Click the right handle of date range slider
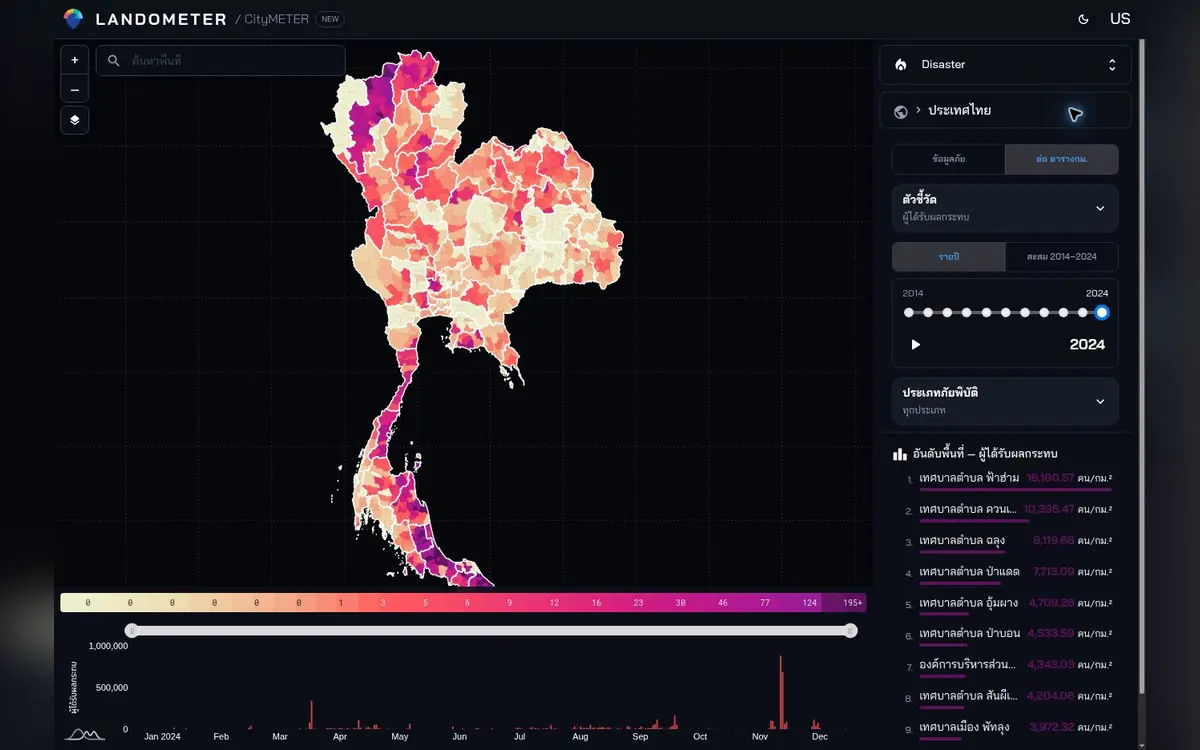Viewport: 1200px width, 750px height. coord(850,630)
